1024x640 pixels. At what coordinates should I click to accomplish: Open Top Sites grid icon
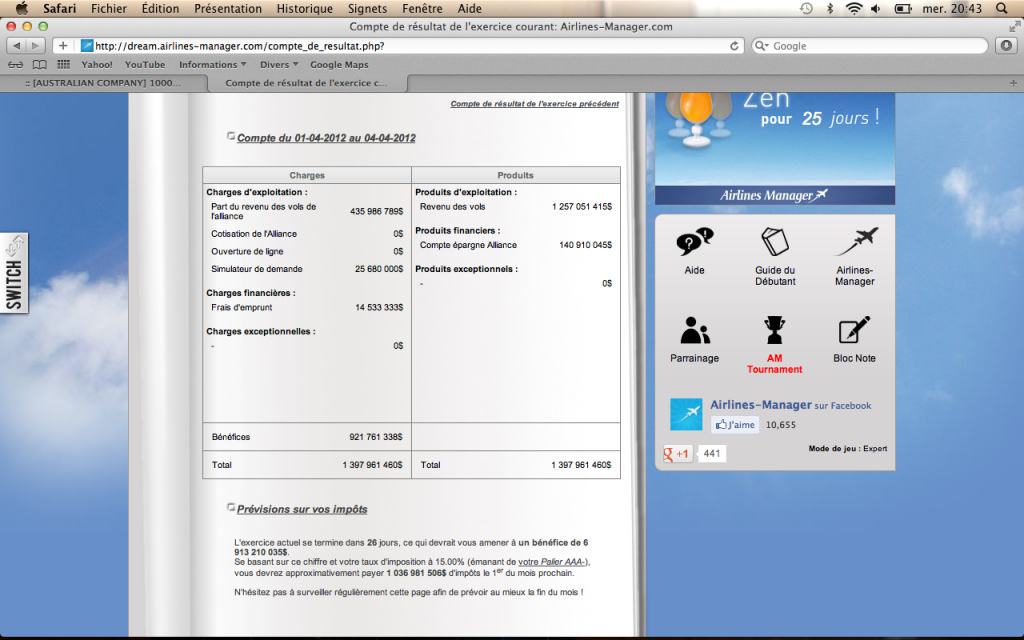coord(63,65)
